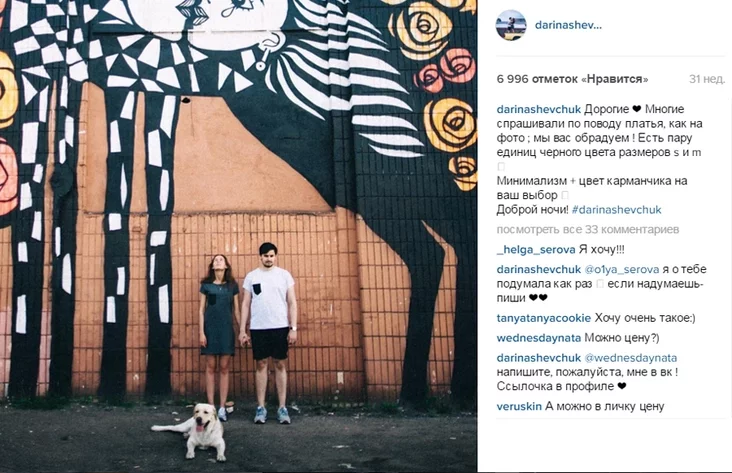Click the heart emoji after Ссылочка в профиле
Image resolution: width=732 pixels, height=473 pixels.
coord(621,386)
